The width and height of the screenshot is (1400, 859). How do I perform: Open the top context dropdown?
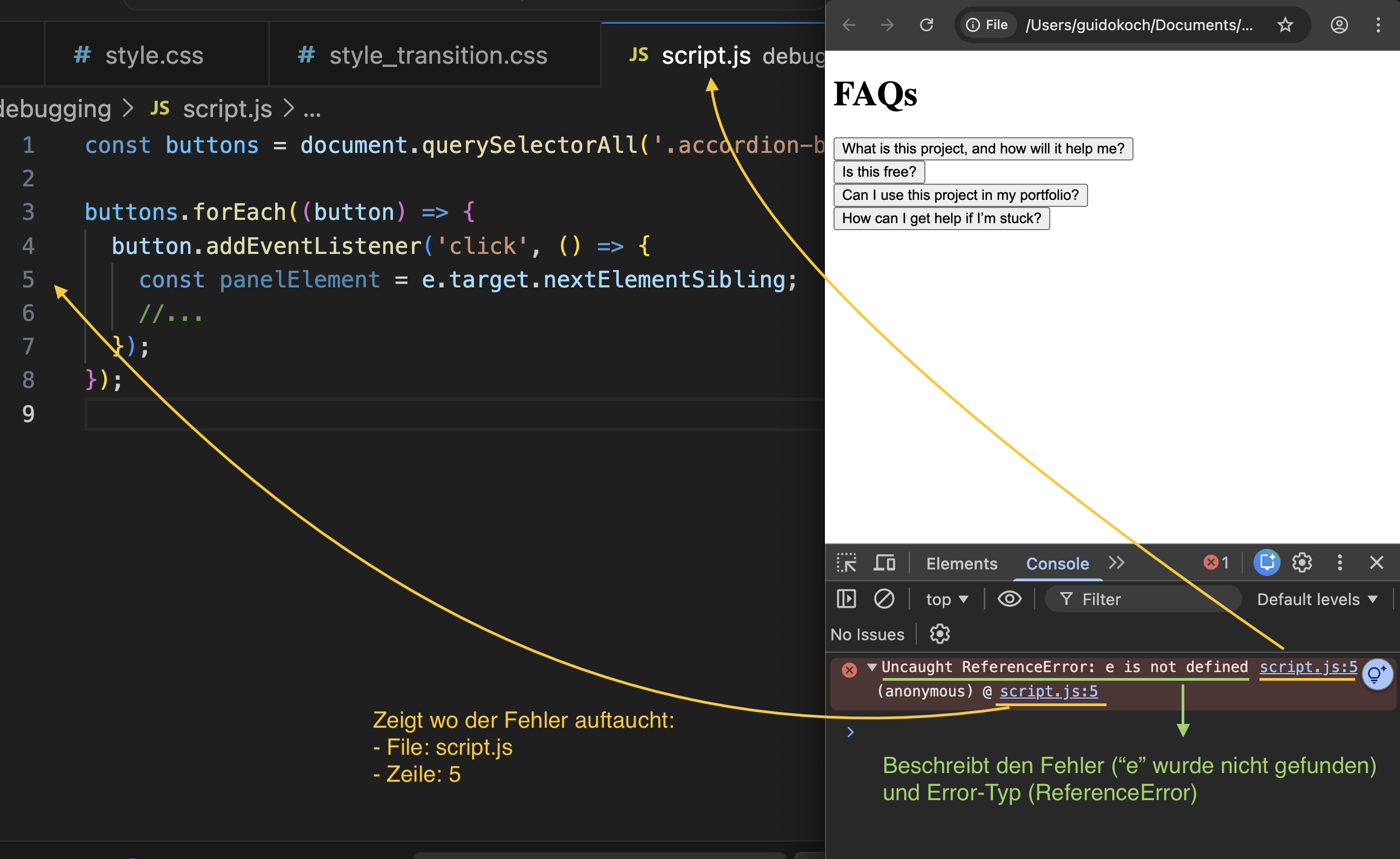click(x=946, y=599)
